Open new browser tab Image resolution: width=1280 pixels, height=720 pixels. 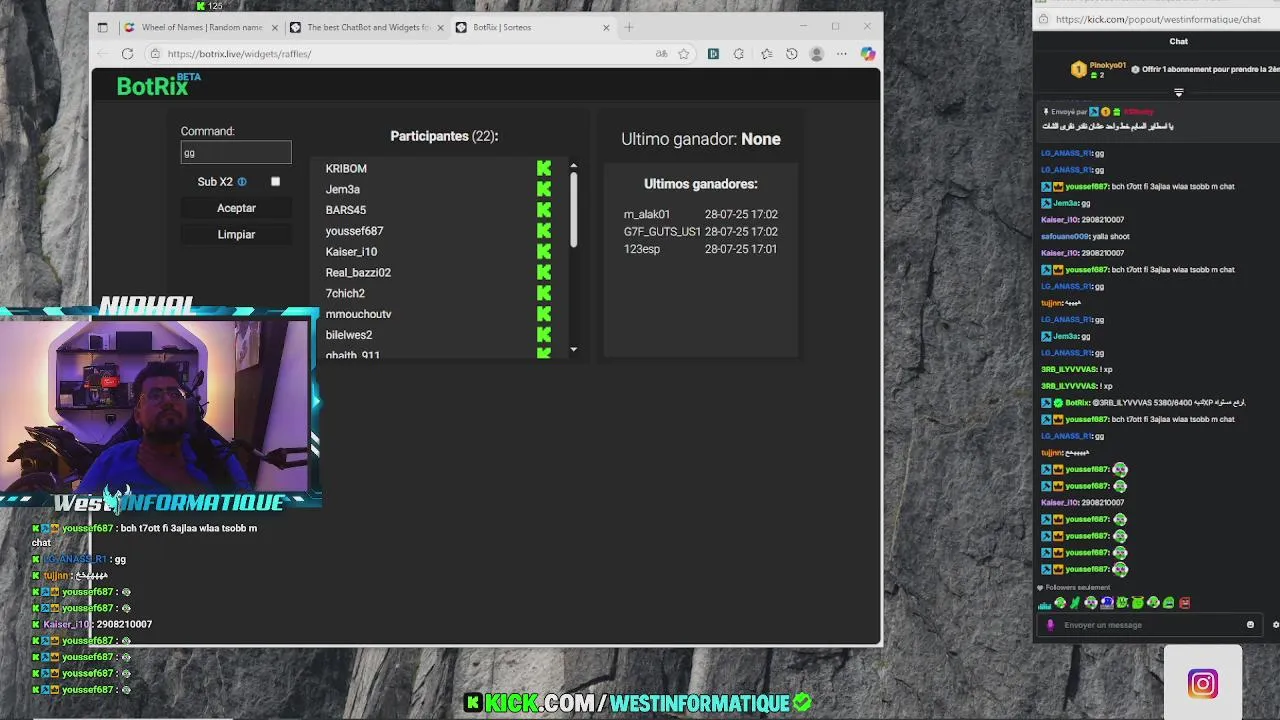pyautogui.click(x=629, y=27)
